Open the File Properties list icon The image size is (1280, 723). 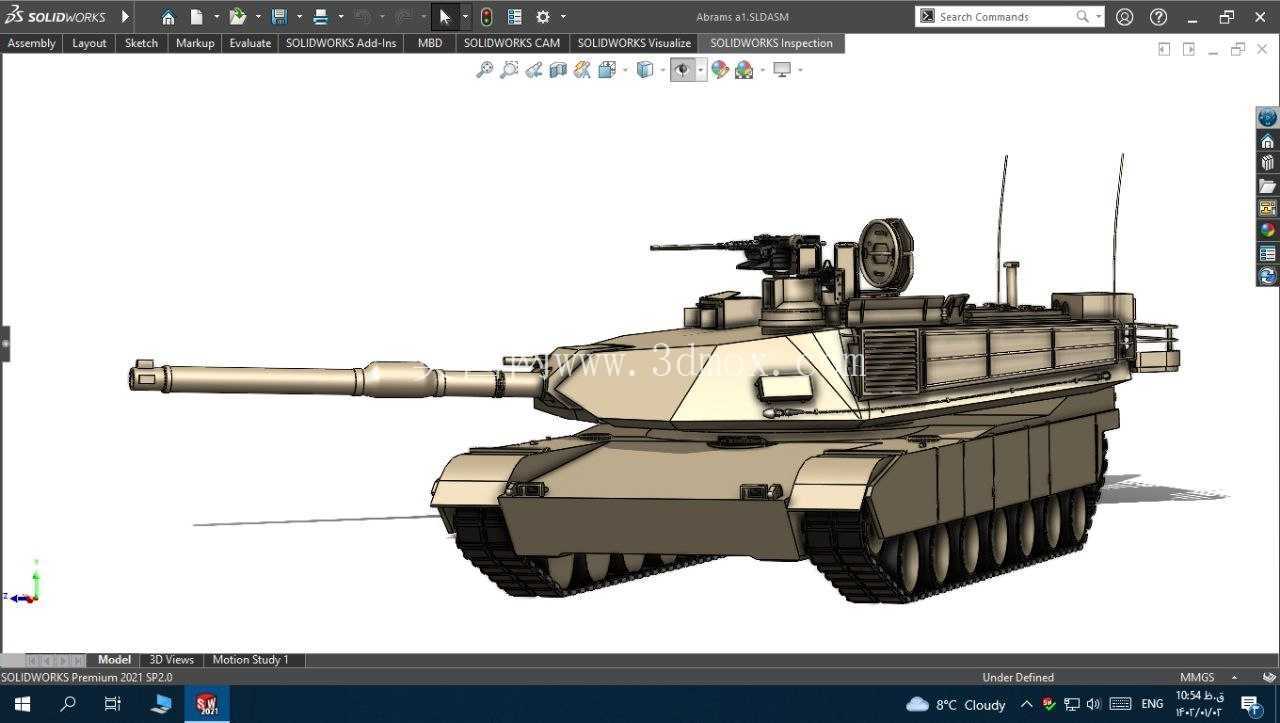click(515, 17)
